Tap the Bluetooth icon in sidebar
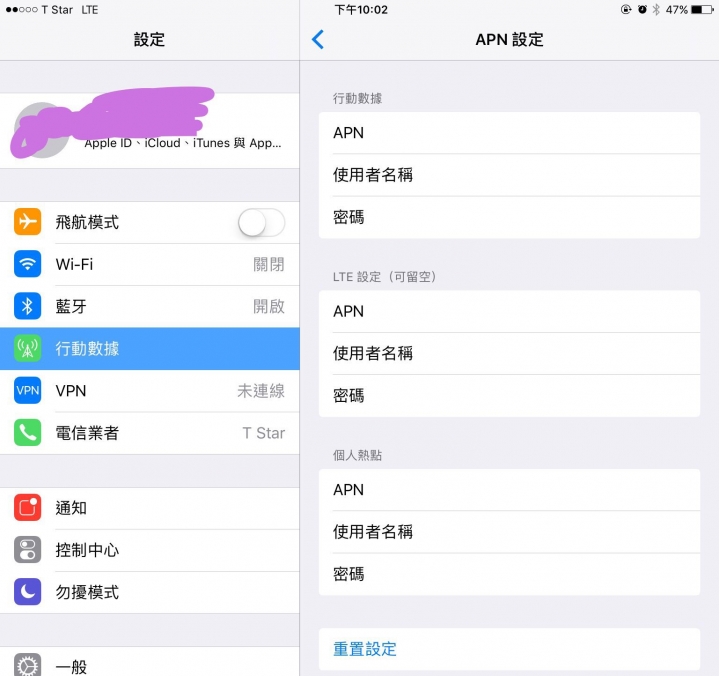 click(x=28, y=306)
